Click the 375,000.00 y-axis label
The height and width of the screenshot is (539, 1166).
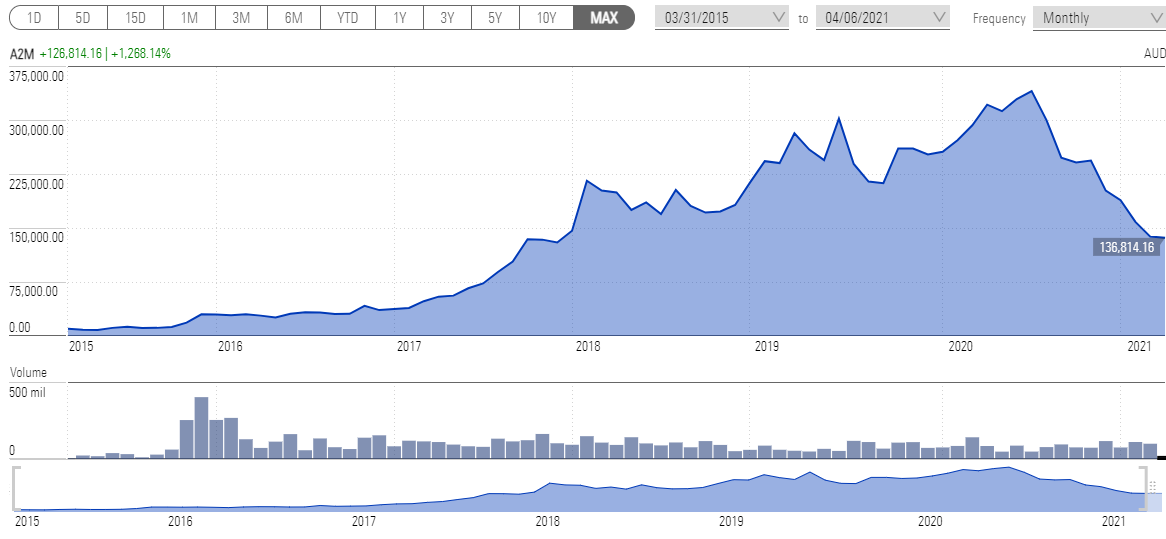click(x=36, y=76)
